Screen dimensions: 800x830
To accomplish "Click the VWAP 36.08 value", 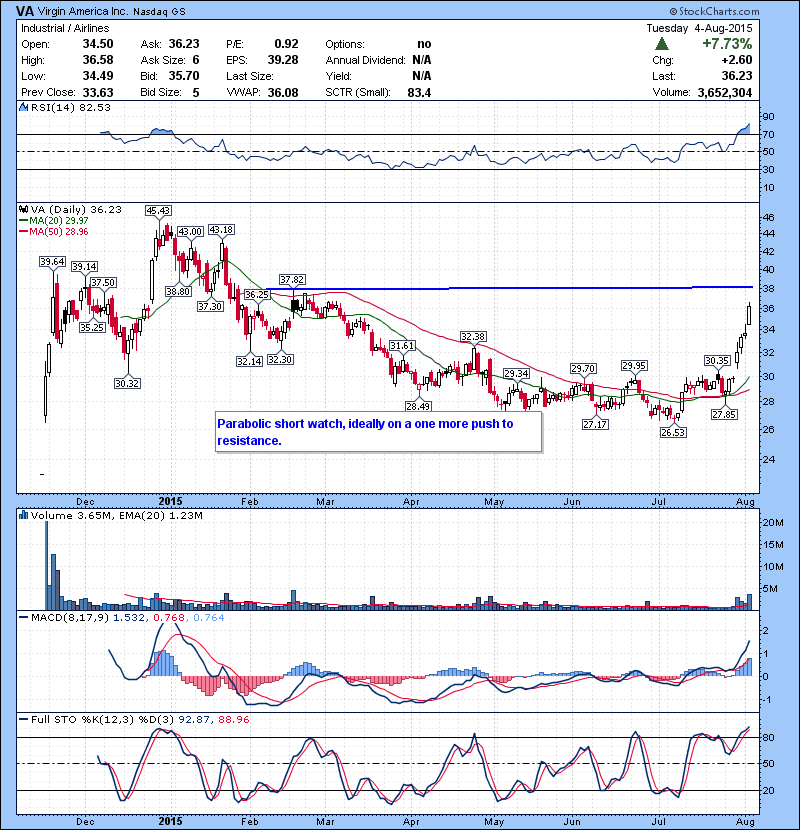I will click(283, 93).
